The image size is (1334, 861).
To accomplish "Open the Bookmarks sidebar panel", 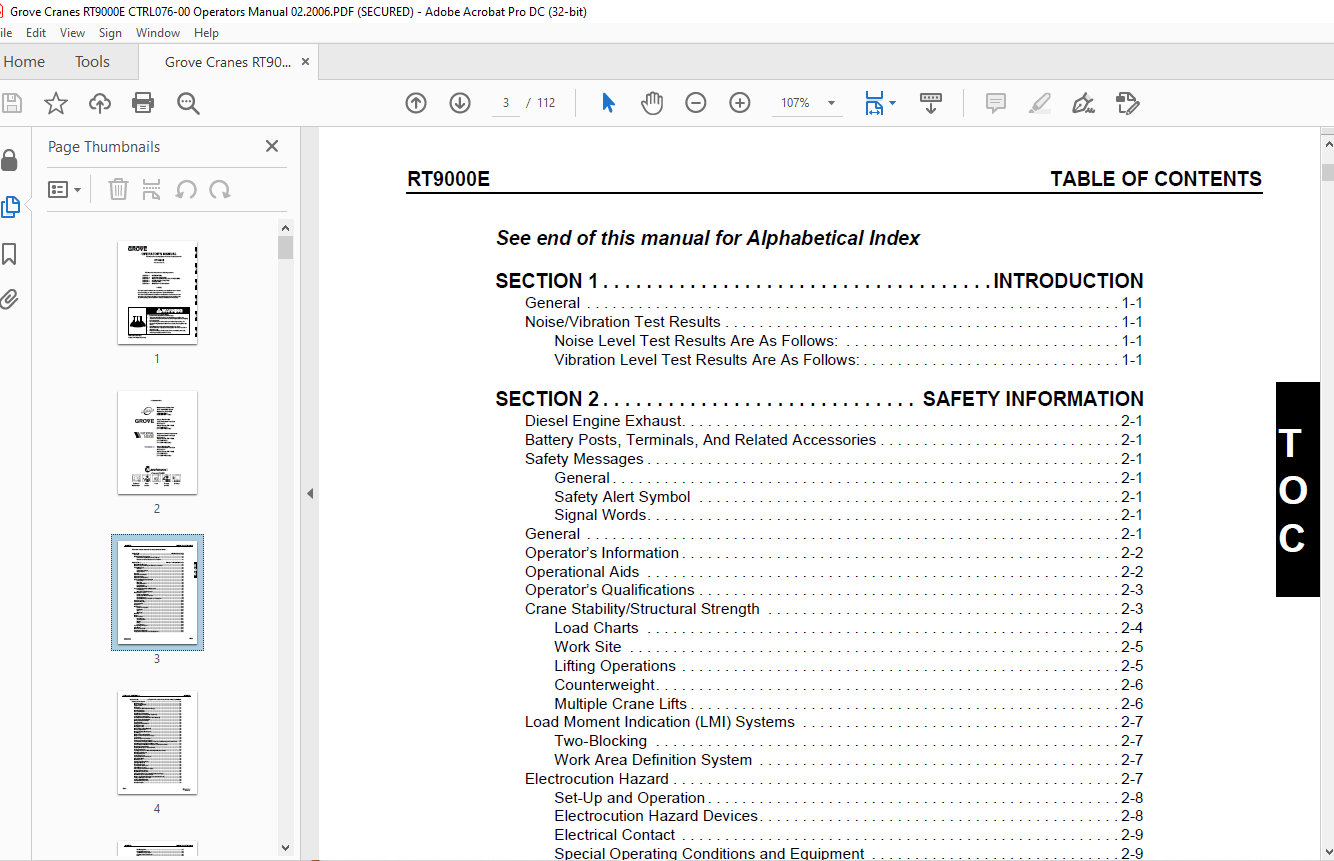I will [x=10, y=254].
